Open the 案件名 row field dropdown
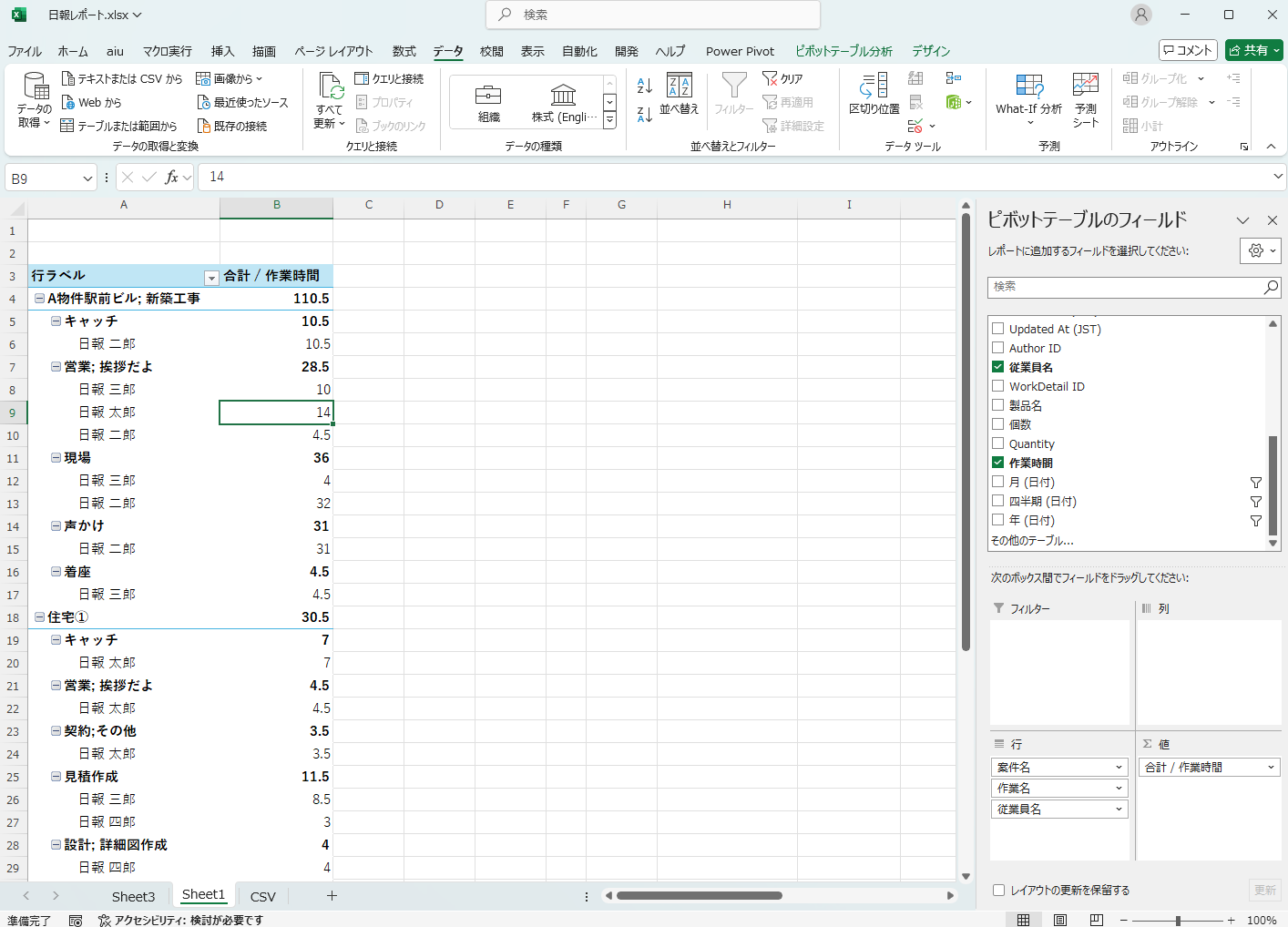This screenshot has height=927, width=1288. coord(1119,768)
